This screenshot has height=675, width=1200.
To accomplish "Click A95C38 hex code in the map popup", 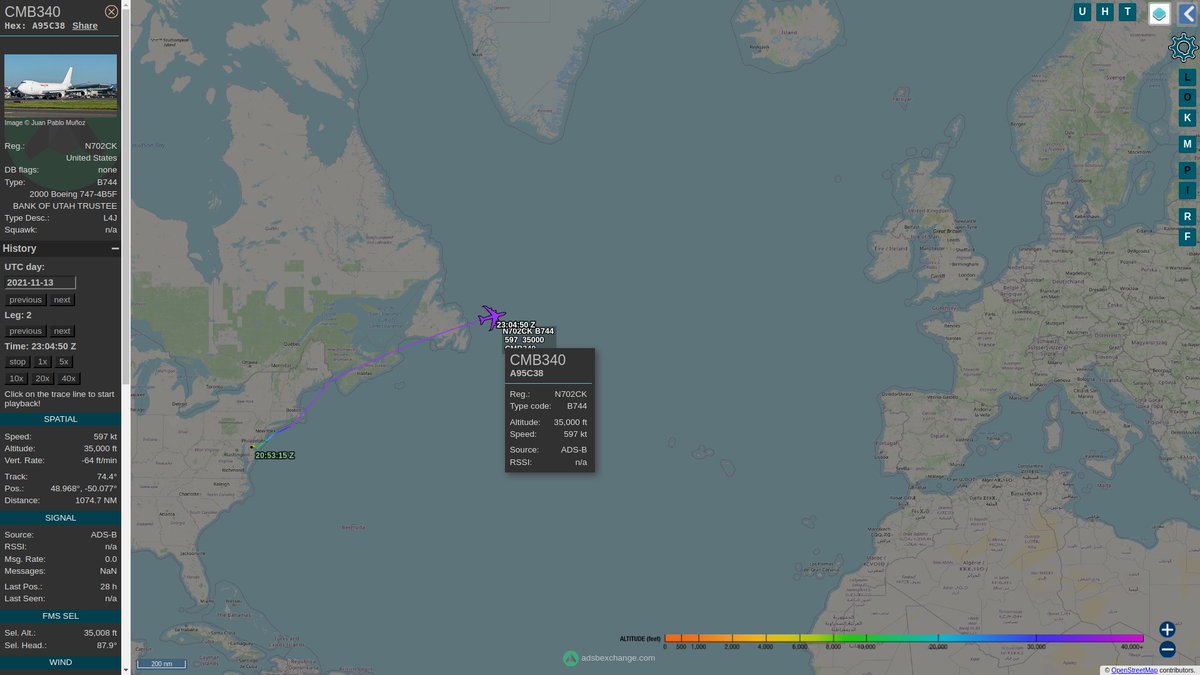I will 526,374.
